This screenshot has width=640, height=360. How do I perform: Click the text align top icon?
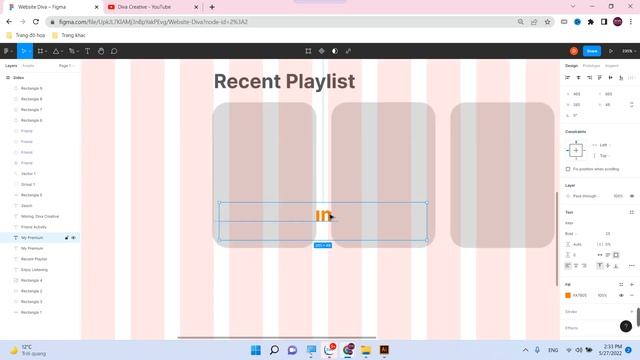click(600, 266)
